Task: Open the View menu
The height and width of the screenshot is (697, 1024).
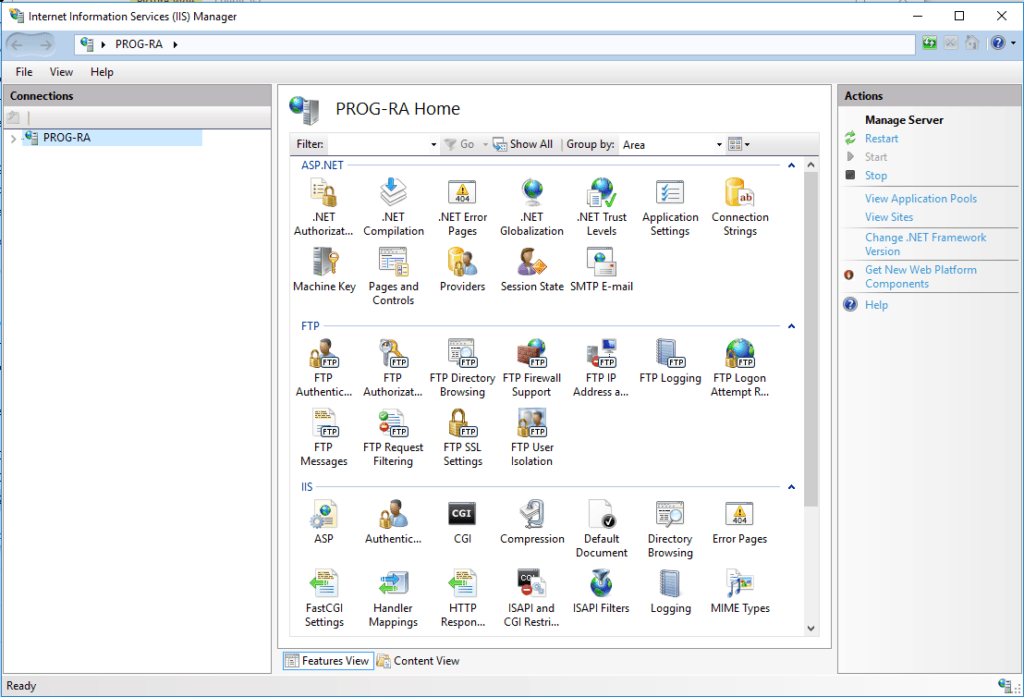Action: (61, 71)
